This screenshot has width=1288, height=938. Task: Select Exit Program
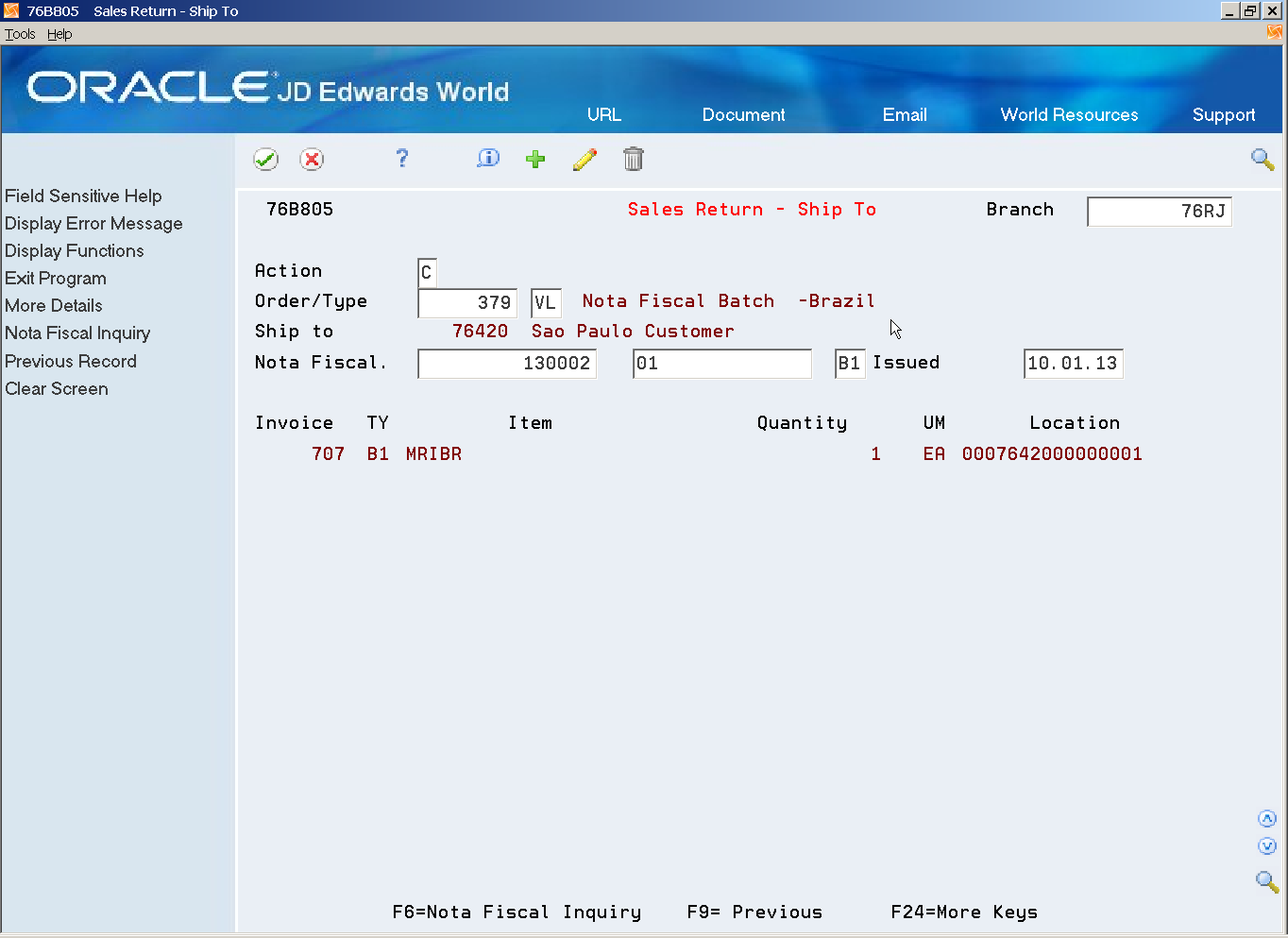coord(56,279)
